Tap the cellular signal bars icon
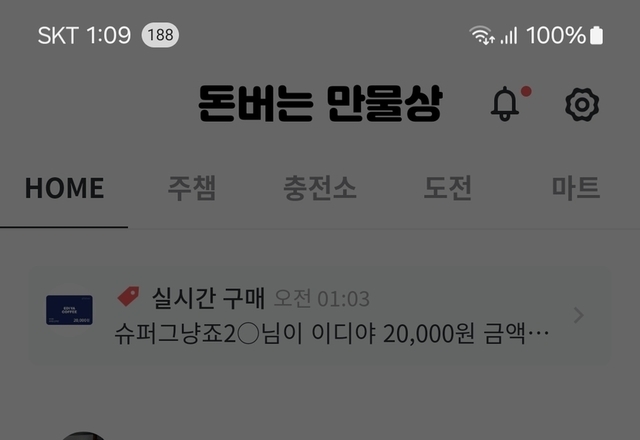 pos(509,36)
